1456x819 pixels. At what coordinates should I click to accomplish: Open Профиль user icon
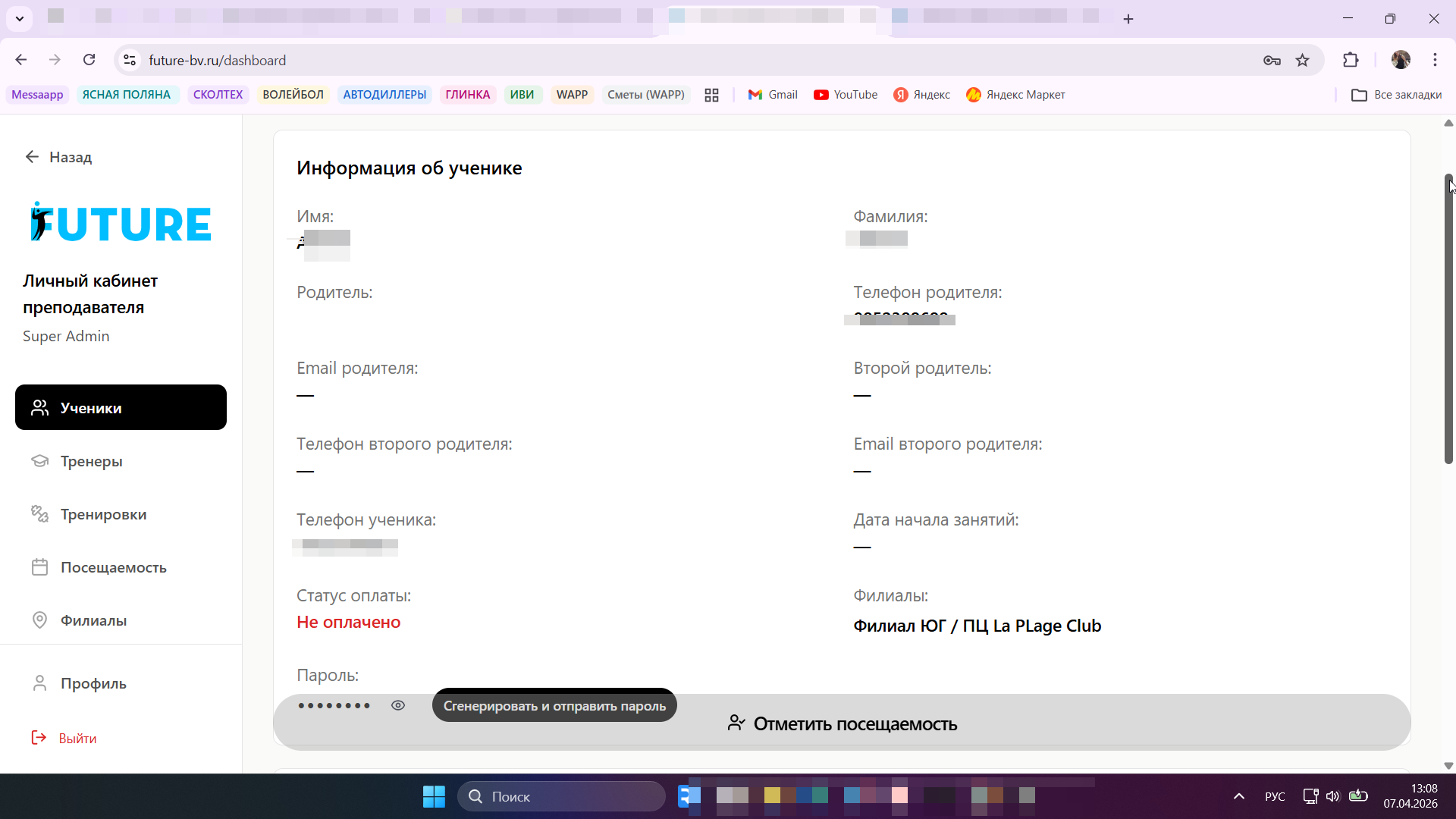[x=39, y=683]
